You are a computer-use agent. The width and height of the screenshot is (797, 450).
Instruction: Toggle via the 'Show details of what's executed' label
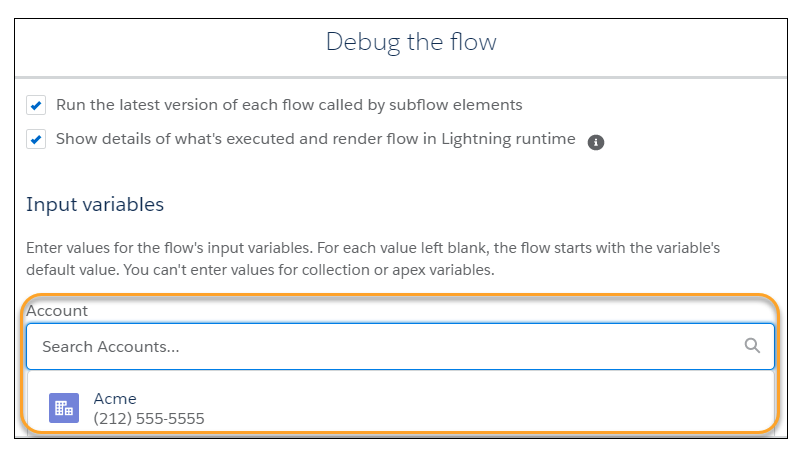(x=316, y=139)
